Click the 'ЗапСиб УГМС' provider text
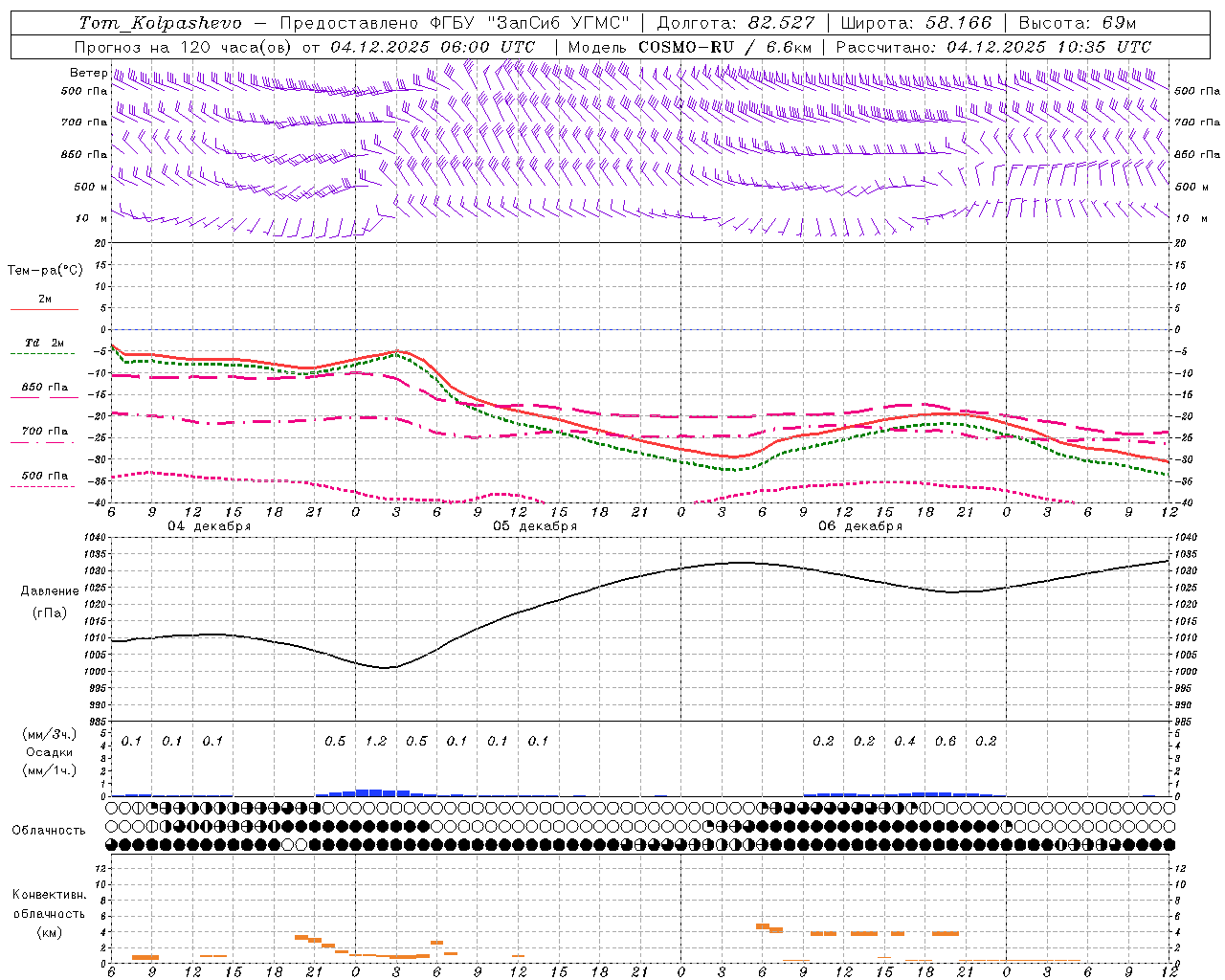This screenshot has height=980, width=1225. pos(558,23)
